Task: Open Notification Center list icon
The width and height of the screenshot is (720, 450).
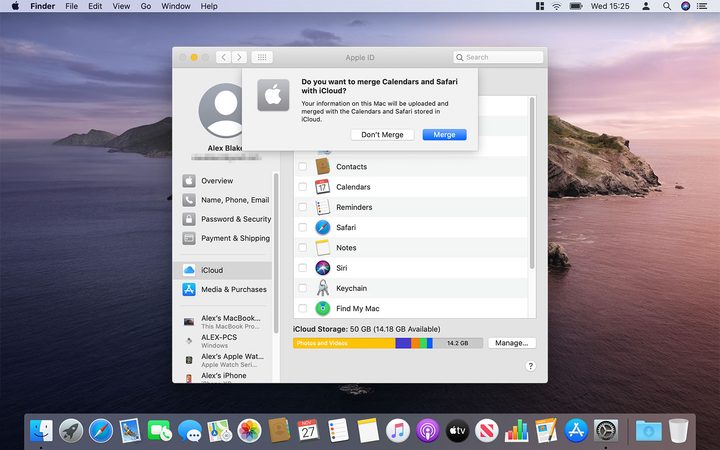Action: (x=702, y=6)
